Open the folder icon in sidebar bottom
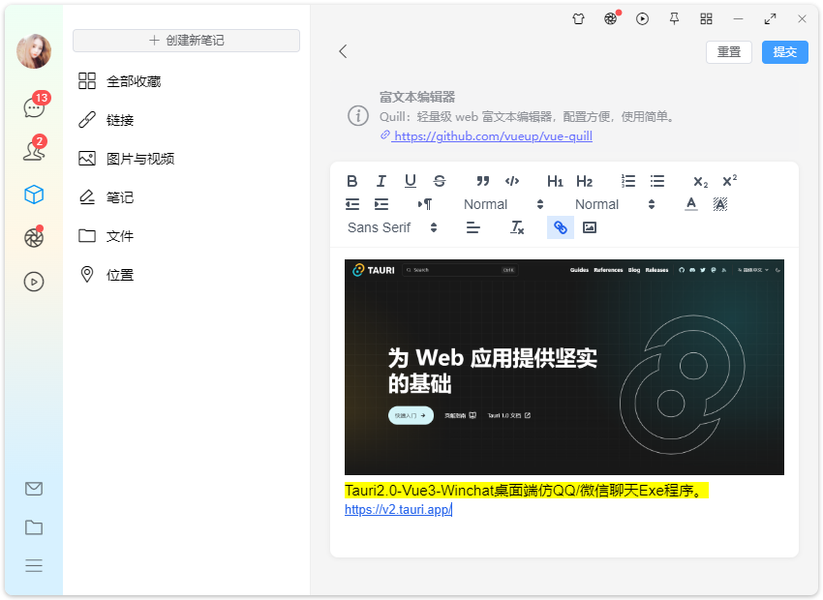This screenshot has height=600, width=823. 34,527
